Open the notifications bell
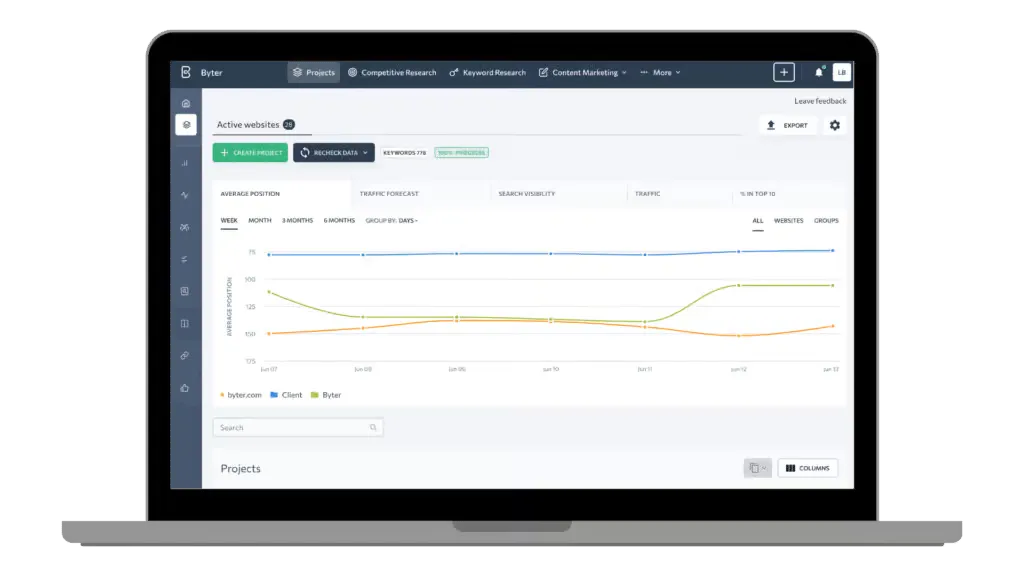The height and width of the screenshot is (576, 1024). coord(819,72)
